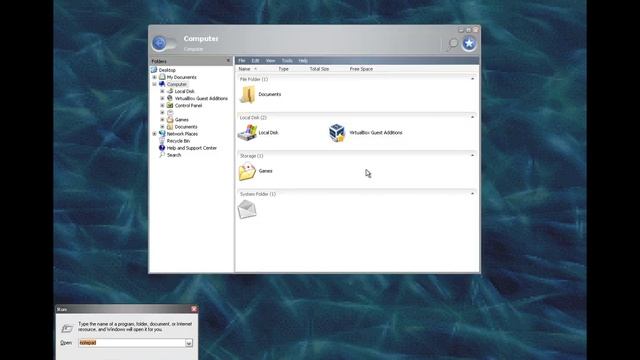The width and height of the screenshot is (640, 360).
Task: Open the Edit menu
Action: pos(255,60)
